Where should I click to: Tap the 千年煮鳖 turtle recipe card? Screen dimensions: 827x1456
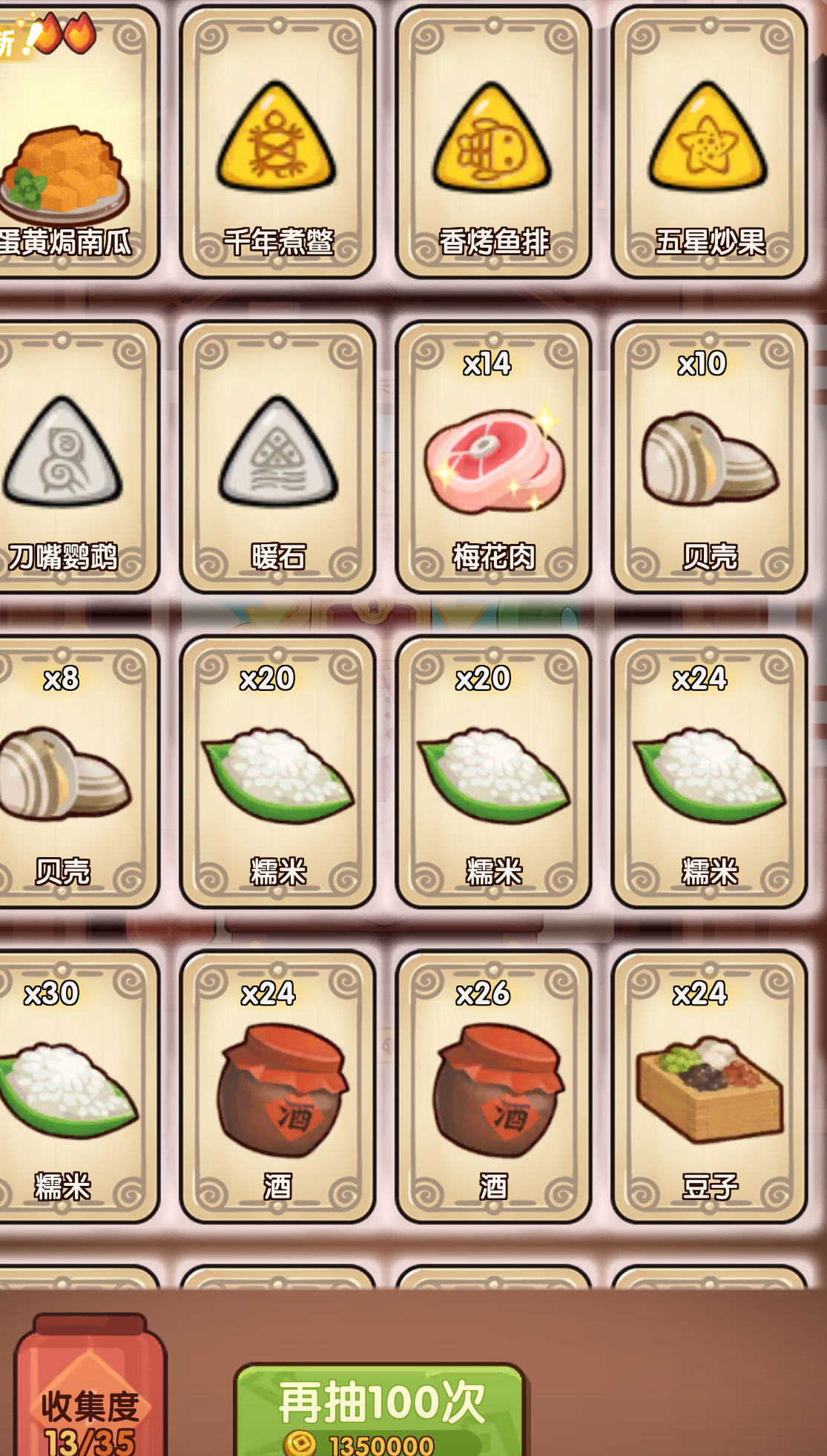tap(277, 141)
